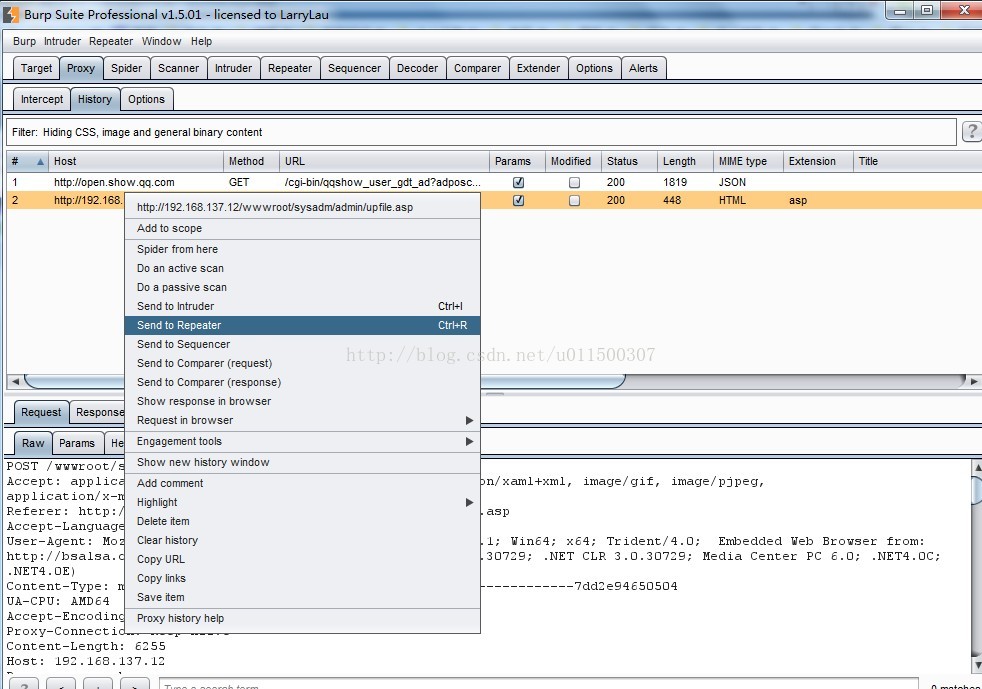Open the Intercept sub-tab
The height and width of the screenshot is (689, 982).
pos(42,99)
